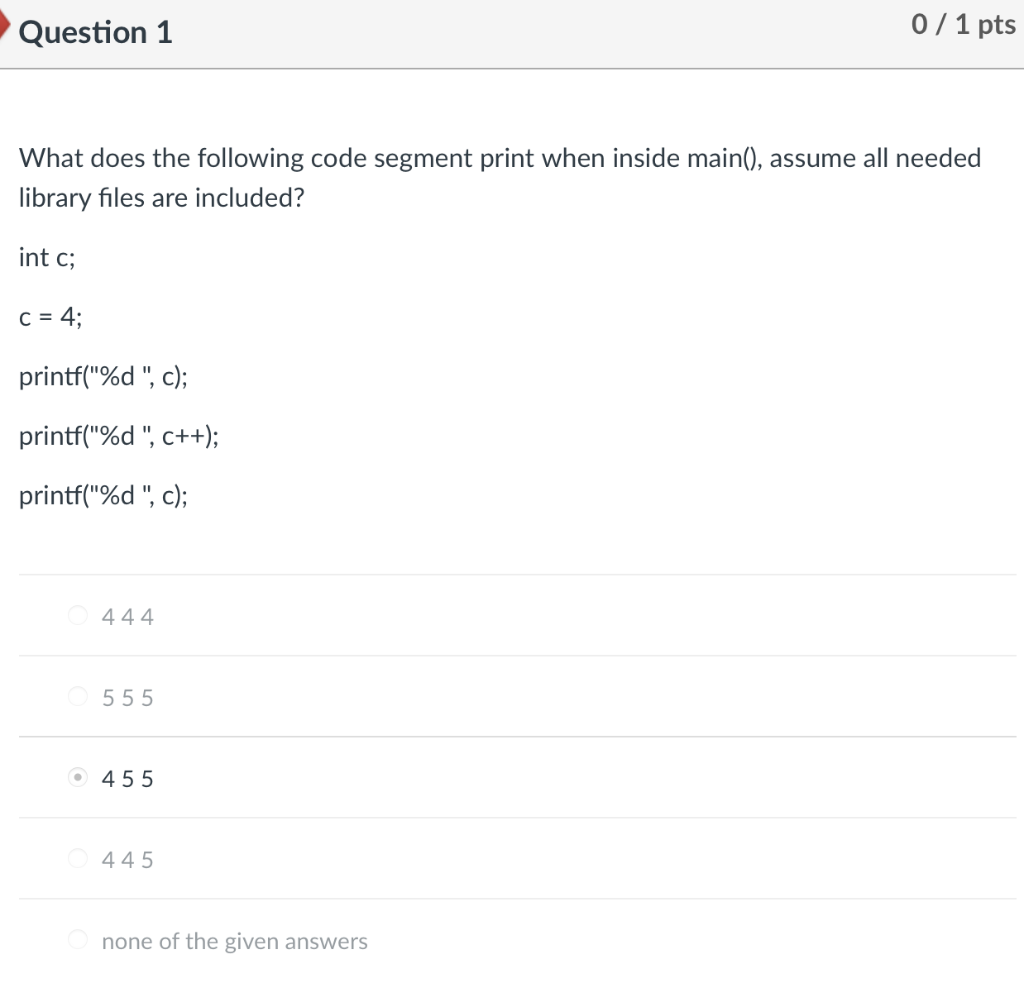Select the radio button for answer 444
This screenshot has height=1007, width=1024.
click(x=77, y=615)
